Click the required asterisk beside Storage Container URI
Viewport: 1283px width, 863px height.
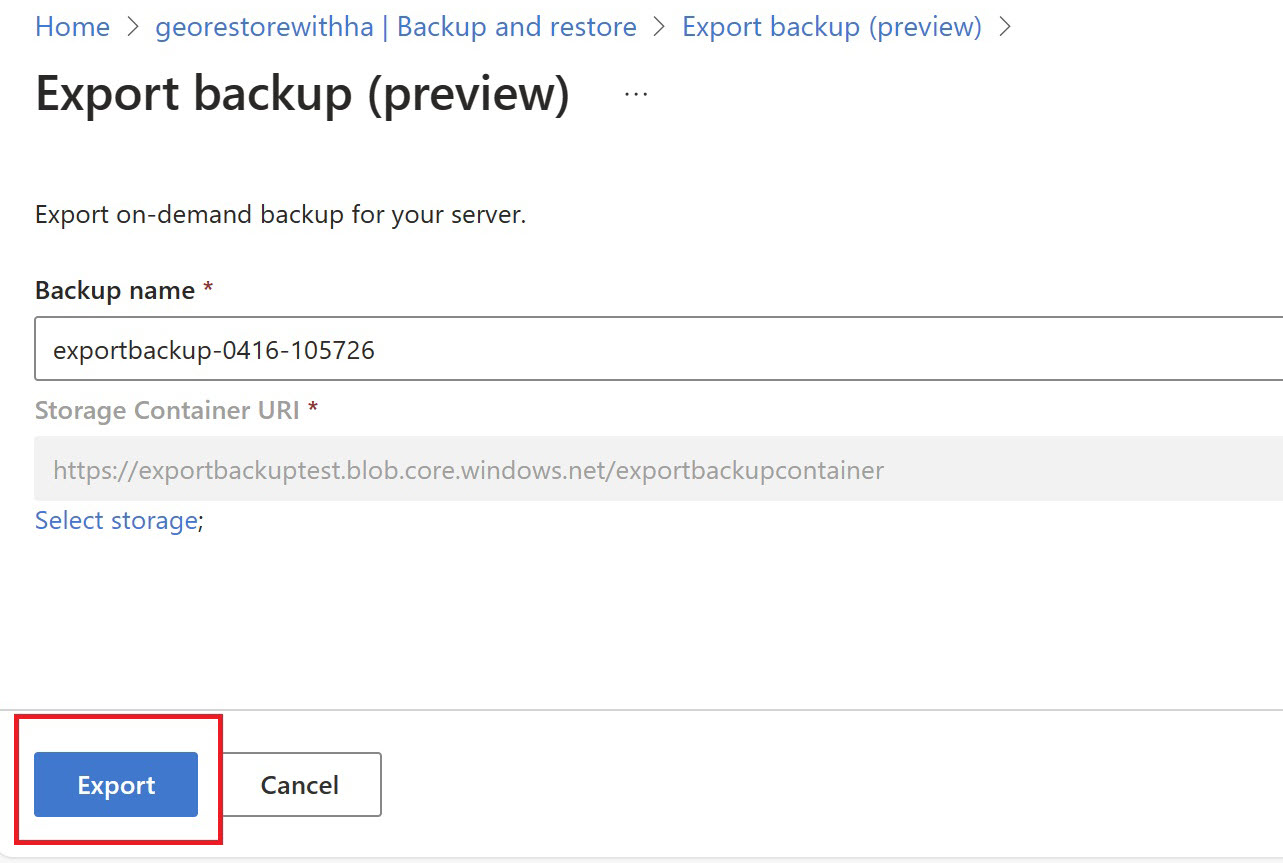pyautogui.click(x=313, y=410)
